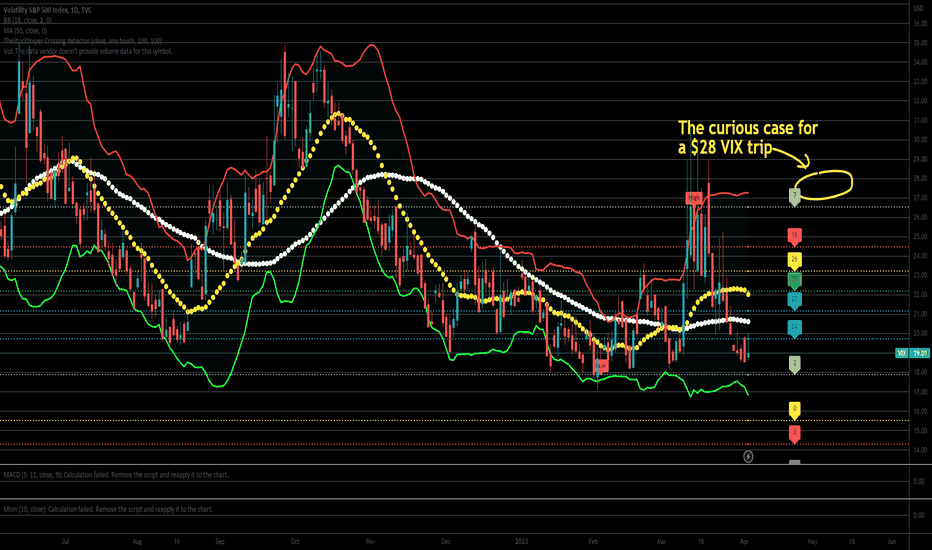
Task: Click the VIX 19.01 current price tag
Action: [912, 353]
